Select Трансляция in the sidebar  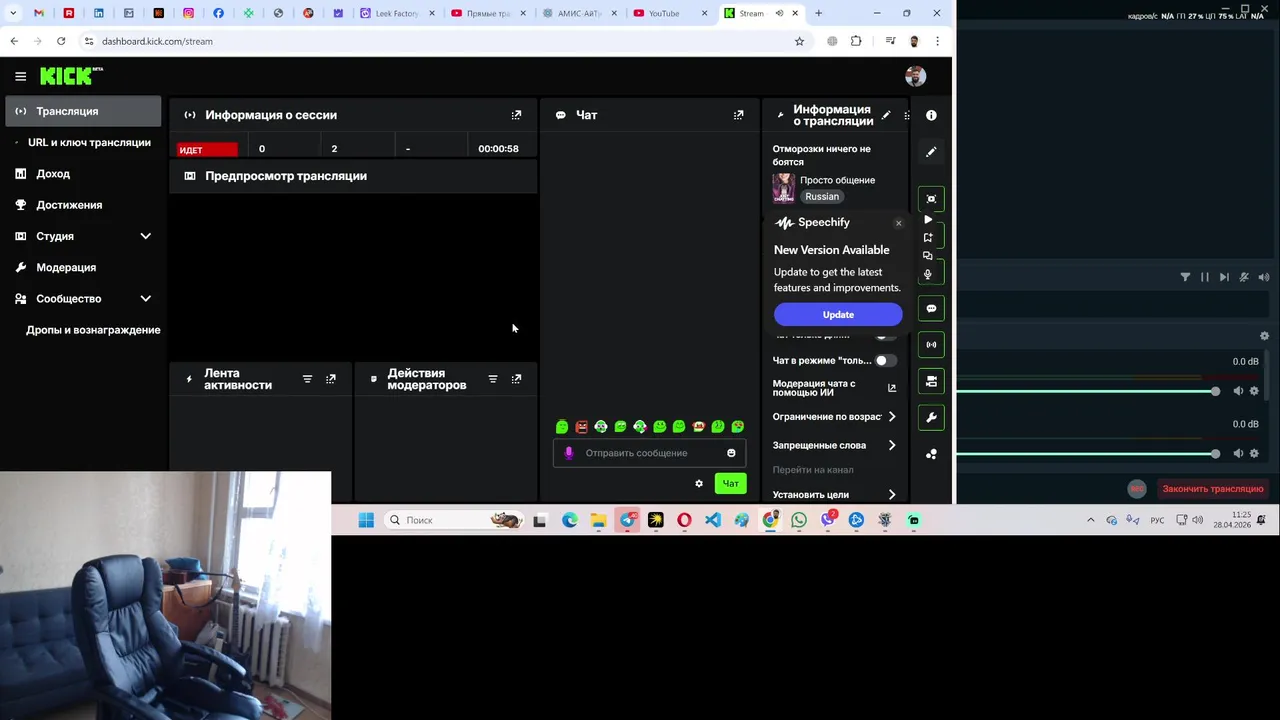pyautogui.click(x=83, y=111)
